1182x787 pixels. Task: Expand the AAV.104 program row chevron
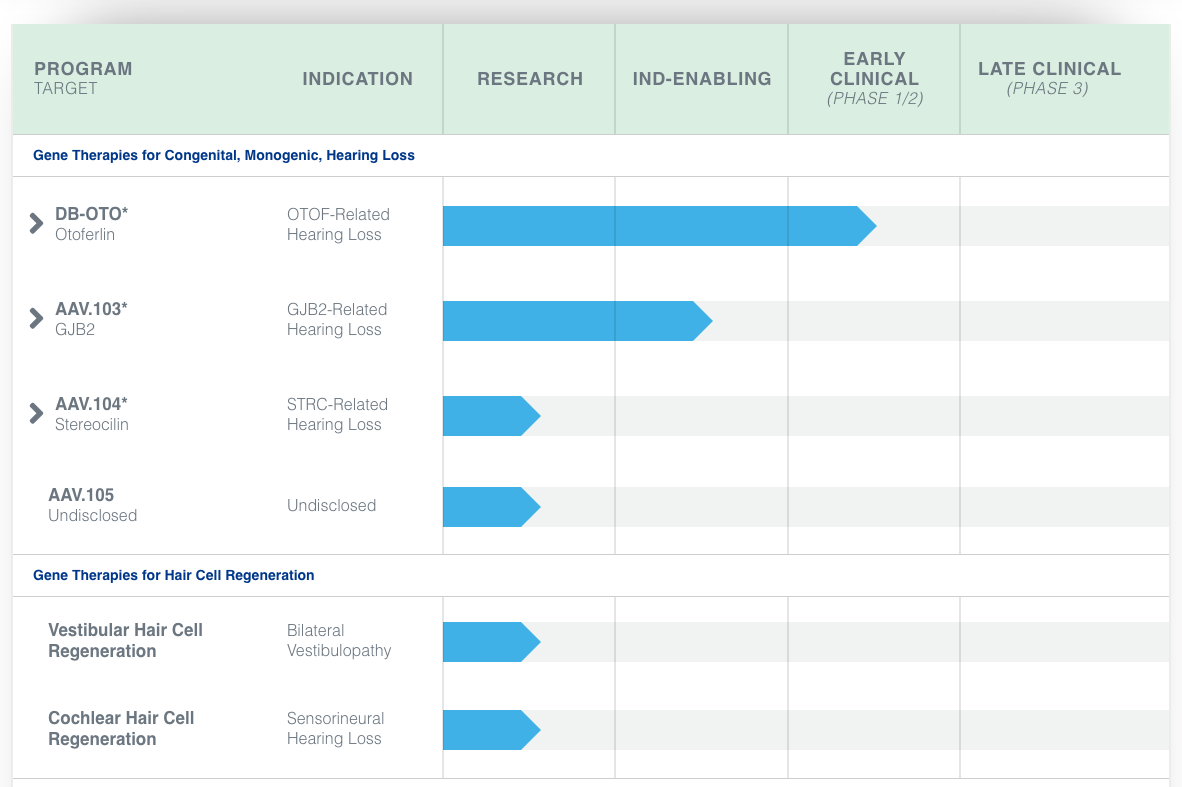pyautogui.click(x=36, y=413)
